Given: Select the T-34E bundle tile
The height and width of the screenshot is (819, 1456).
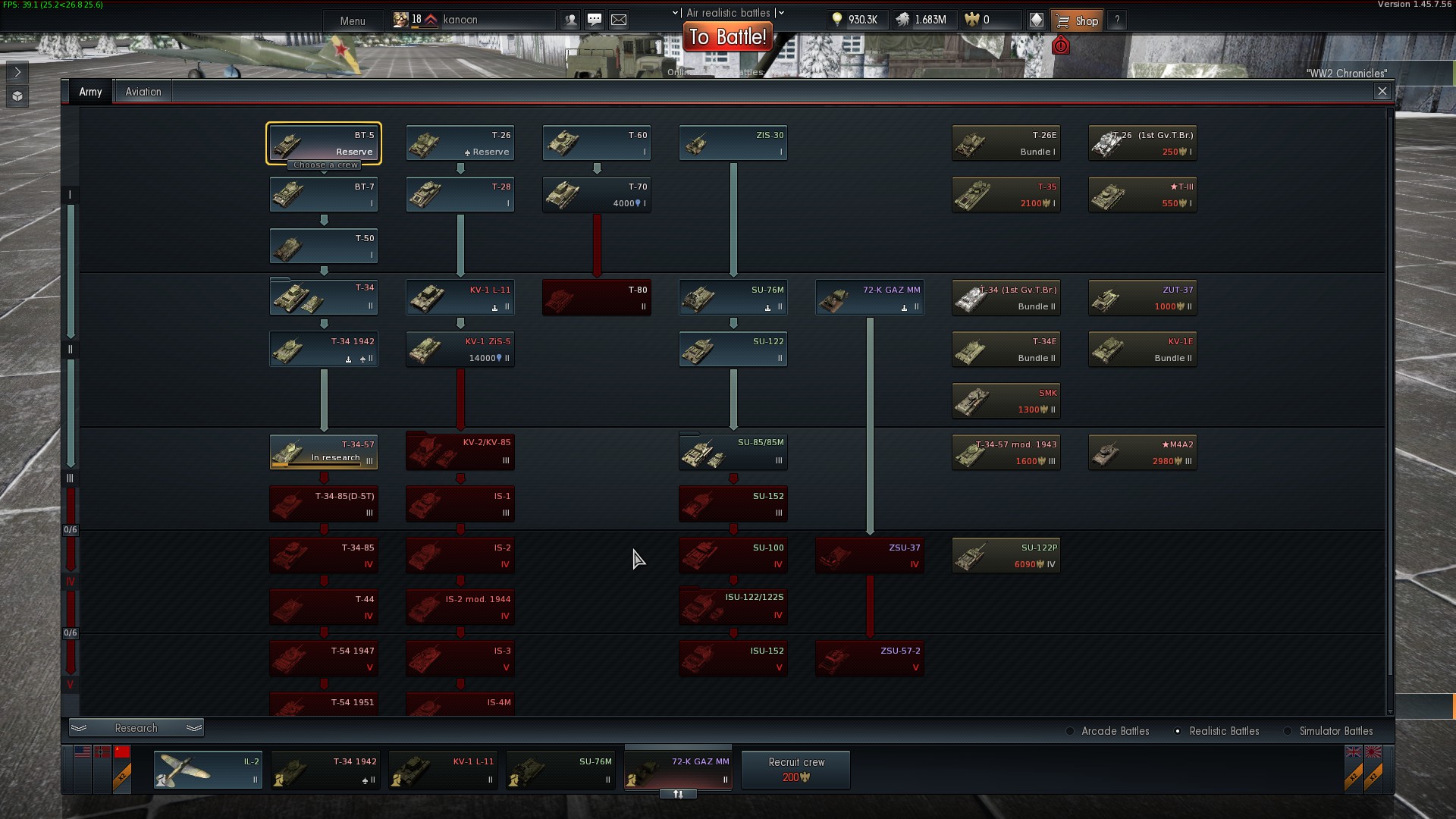Looking at the screenshot, I should coord(1006,350).
